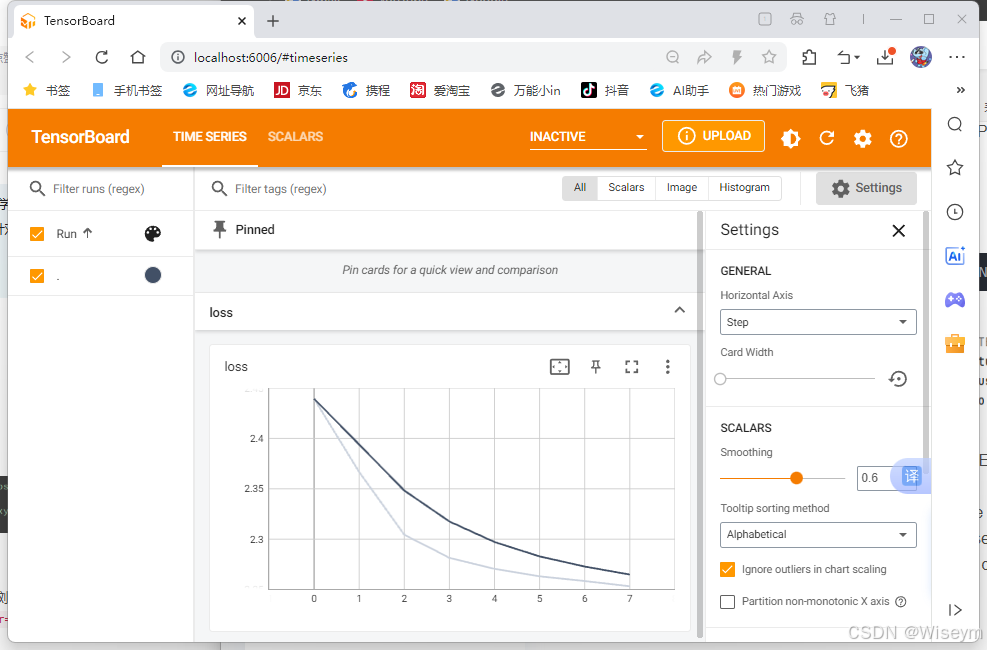Click the browser home button
Image resolution: width=987 pixels, height=650 pixels.
point(137,57)
